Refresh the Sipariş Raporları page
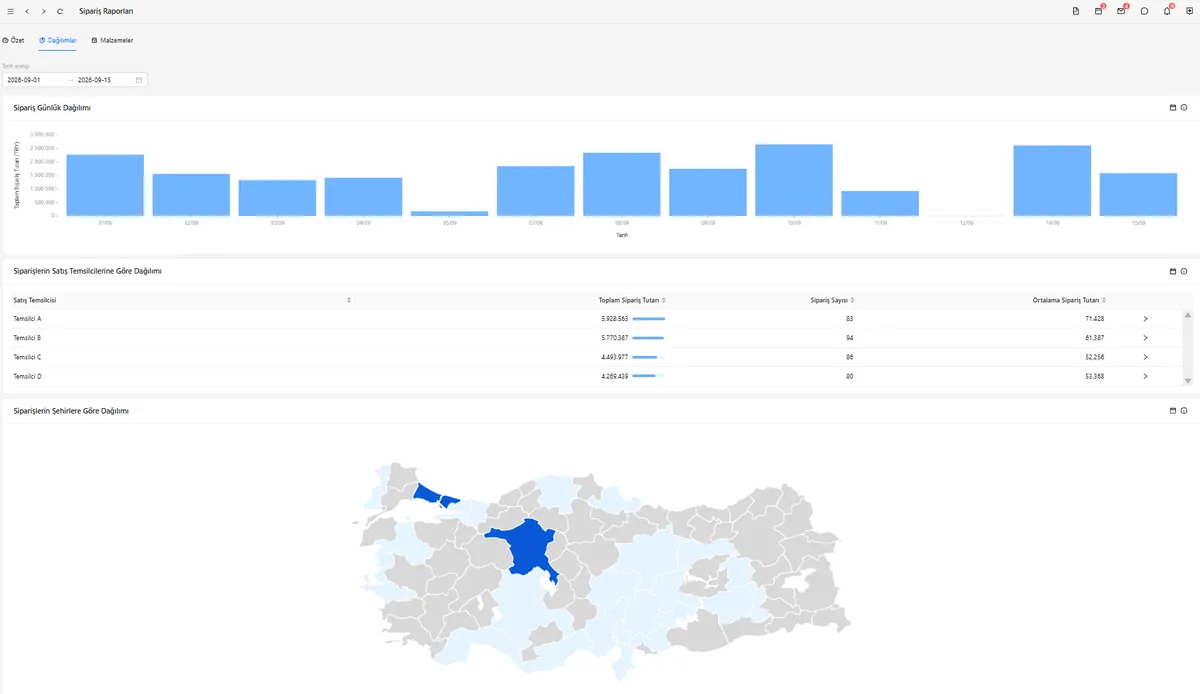This screenshot has height=694, width=1200. click(60, 11)
